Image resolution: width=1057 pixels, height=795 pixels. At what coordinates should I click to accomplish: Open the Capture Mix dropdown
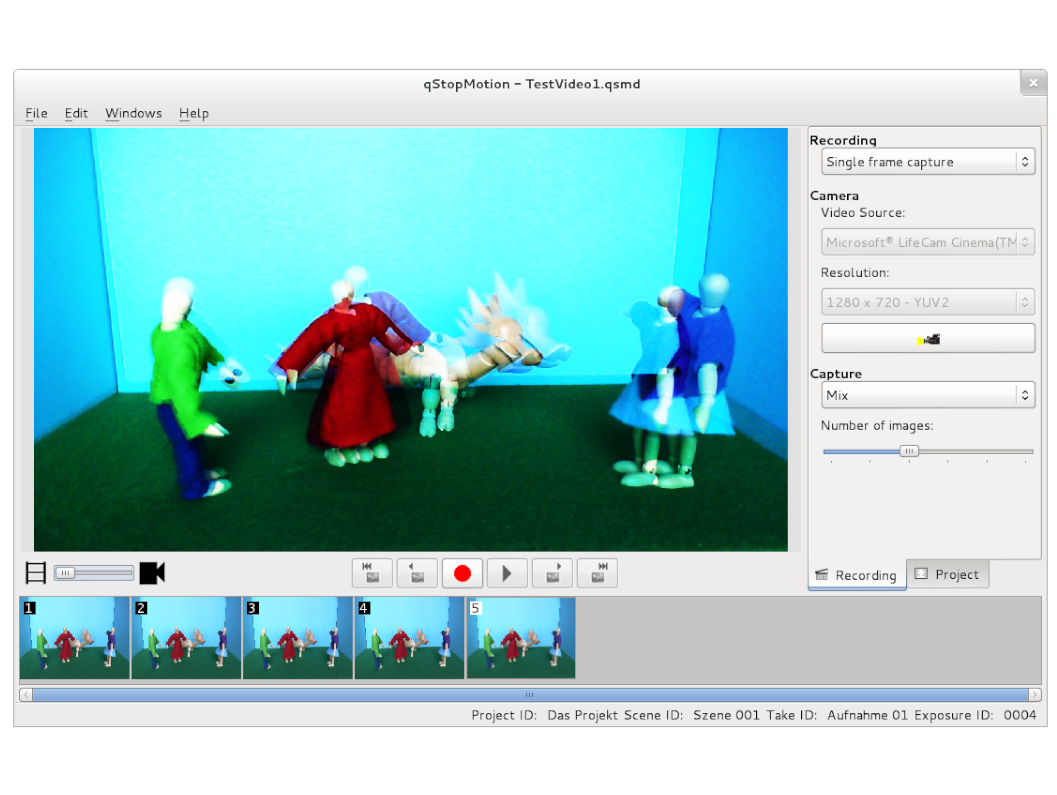point(927,394)
